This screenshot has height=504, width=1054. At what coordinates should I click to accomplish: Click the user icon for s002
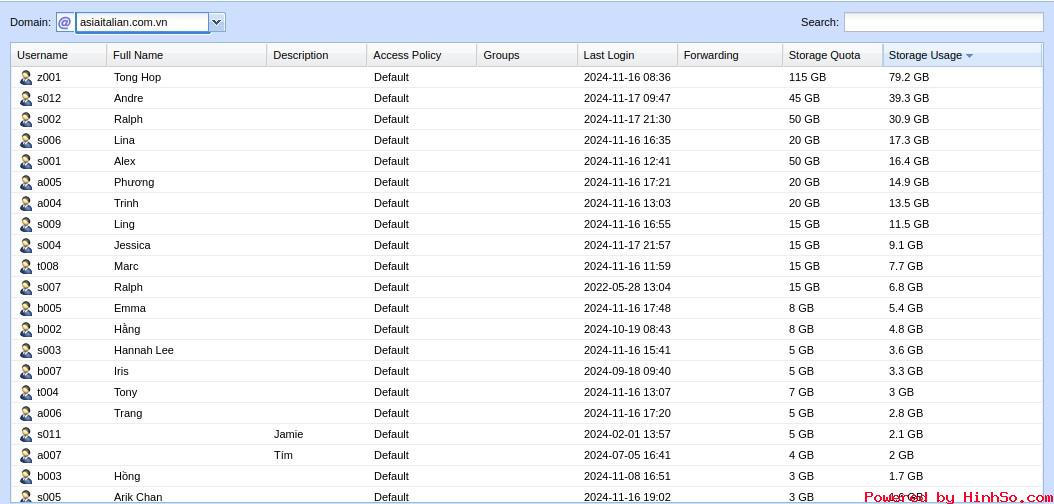coord(26,119)
